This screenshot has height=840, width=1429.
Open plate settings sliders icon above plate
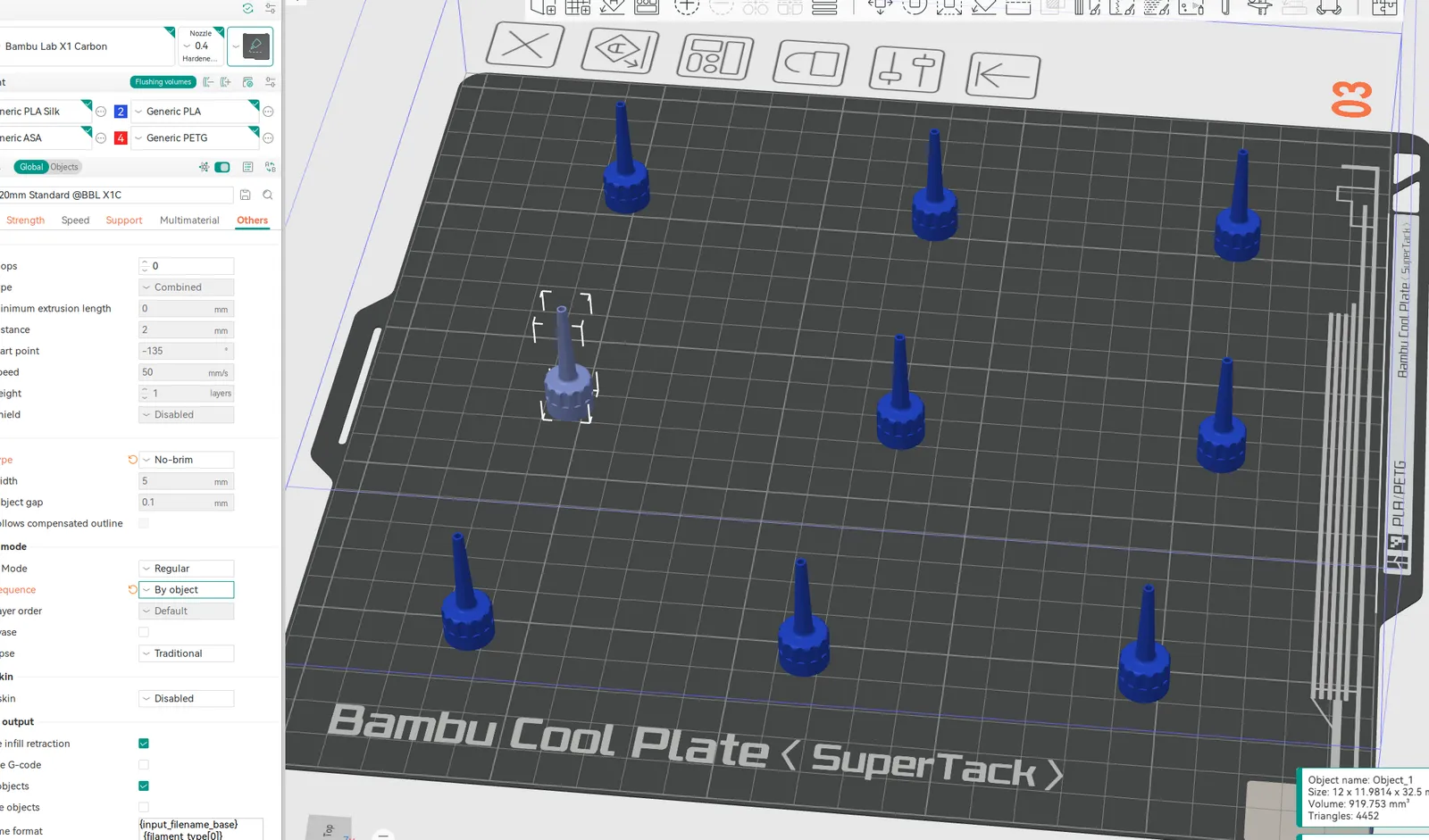pos(906,69)
